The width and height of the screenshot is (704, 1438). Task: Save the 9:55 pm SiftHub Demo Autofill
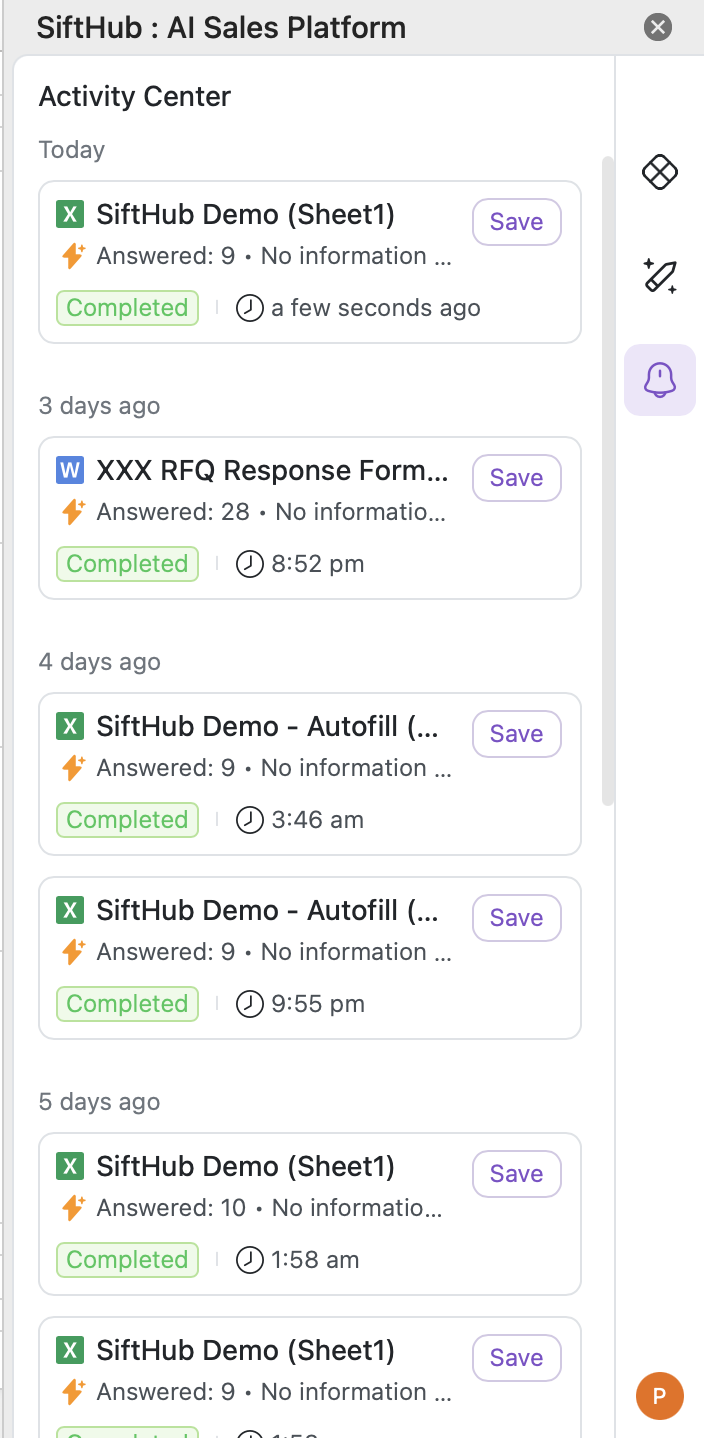click(516, 918)
